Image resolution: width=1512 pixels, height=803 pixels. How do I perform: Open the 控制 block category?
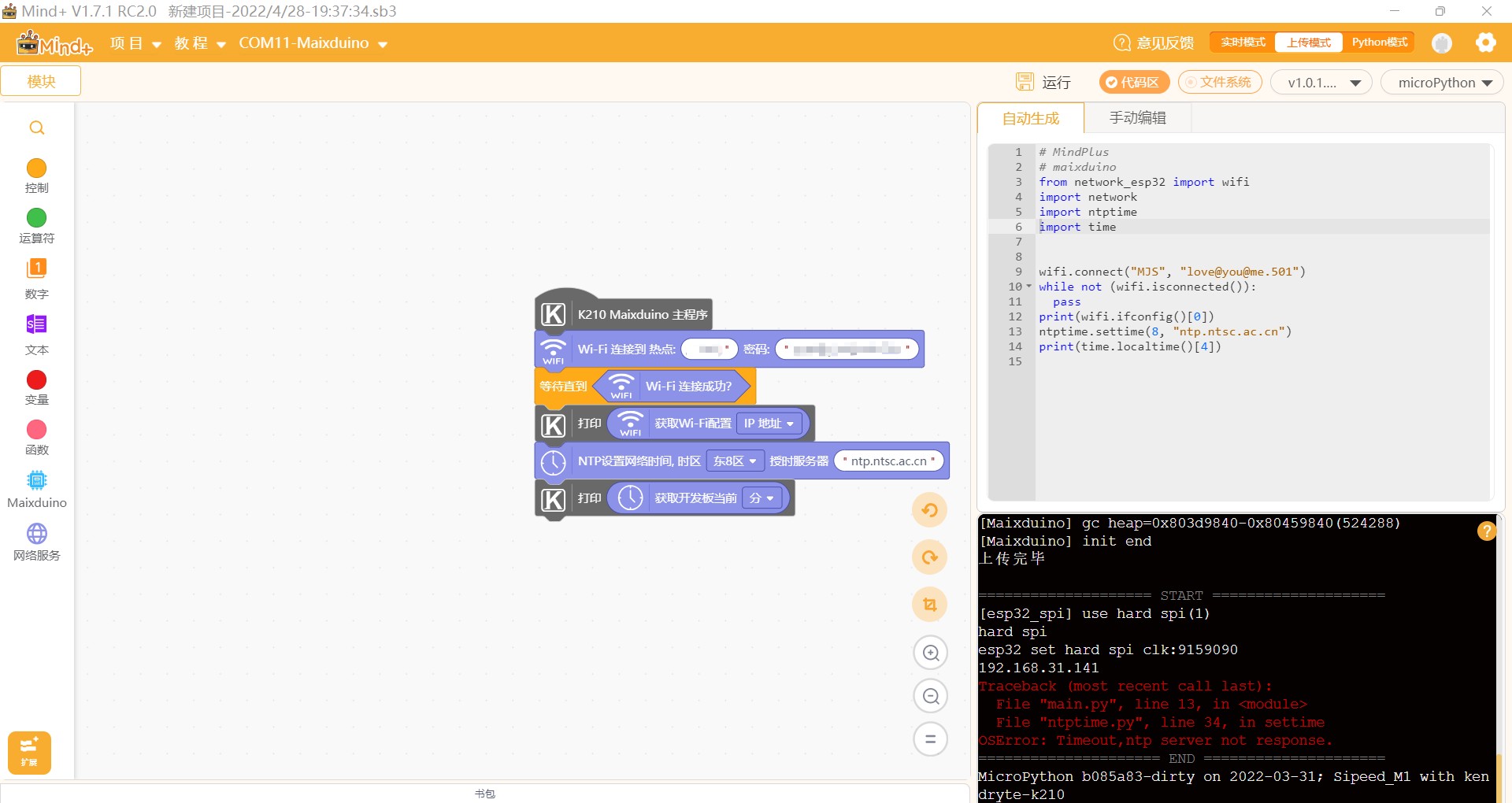36,176
